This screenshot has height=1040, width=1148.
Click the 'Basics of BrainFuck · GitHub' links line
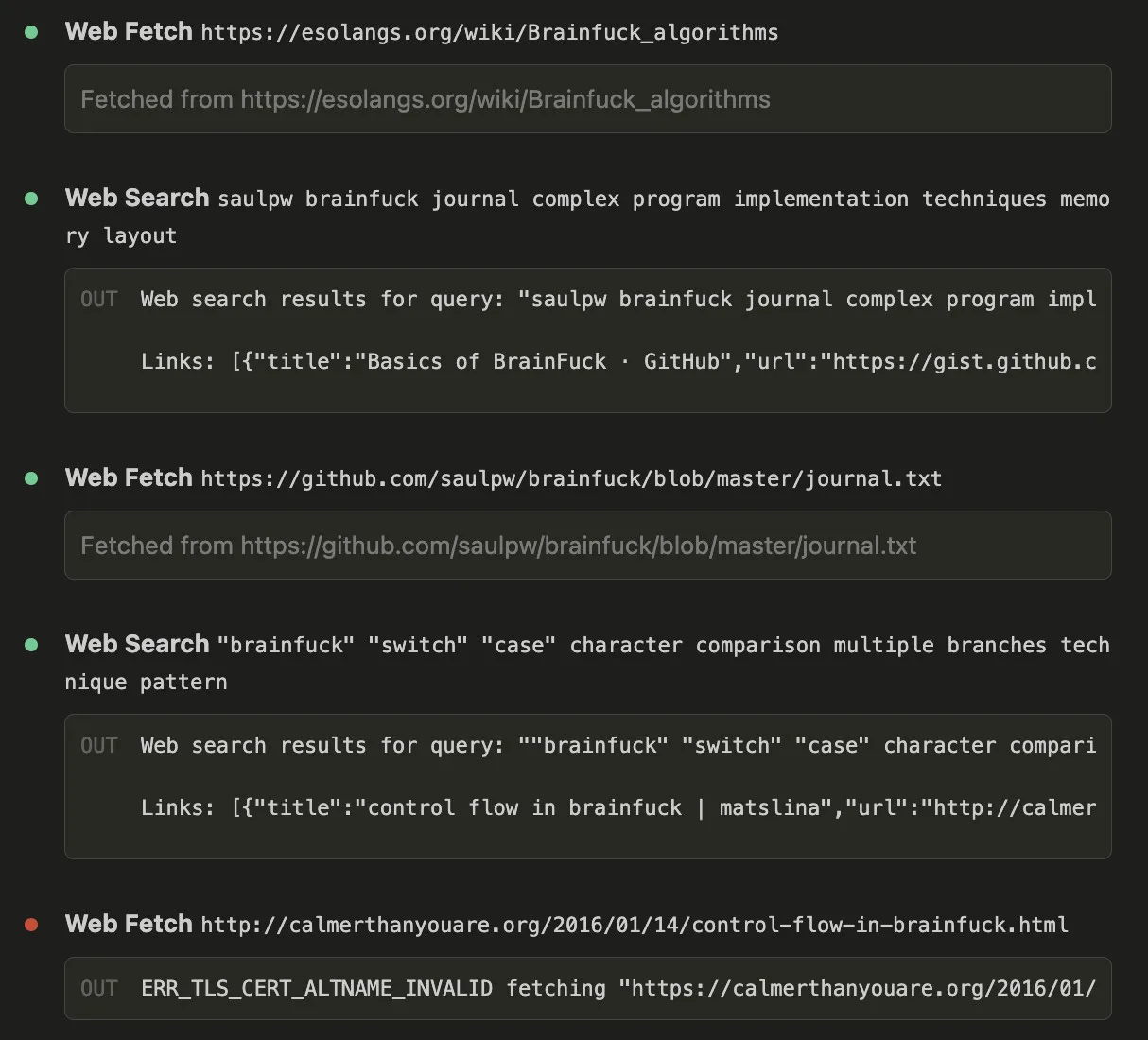tap(618, 362)
